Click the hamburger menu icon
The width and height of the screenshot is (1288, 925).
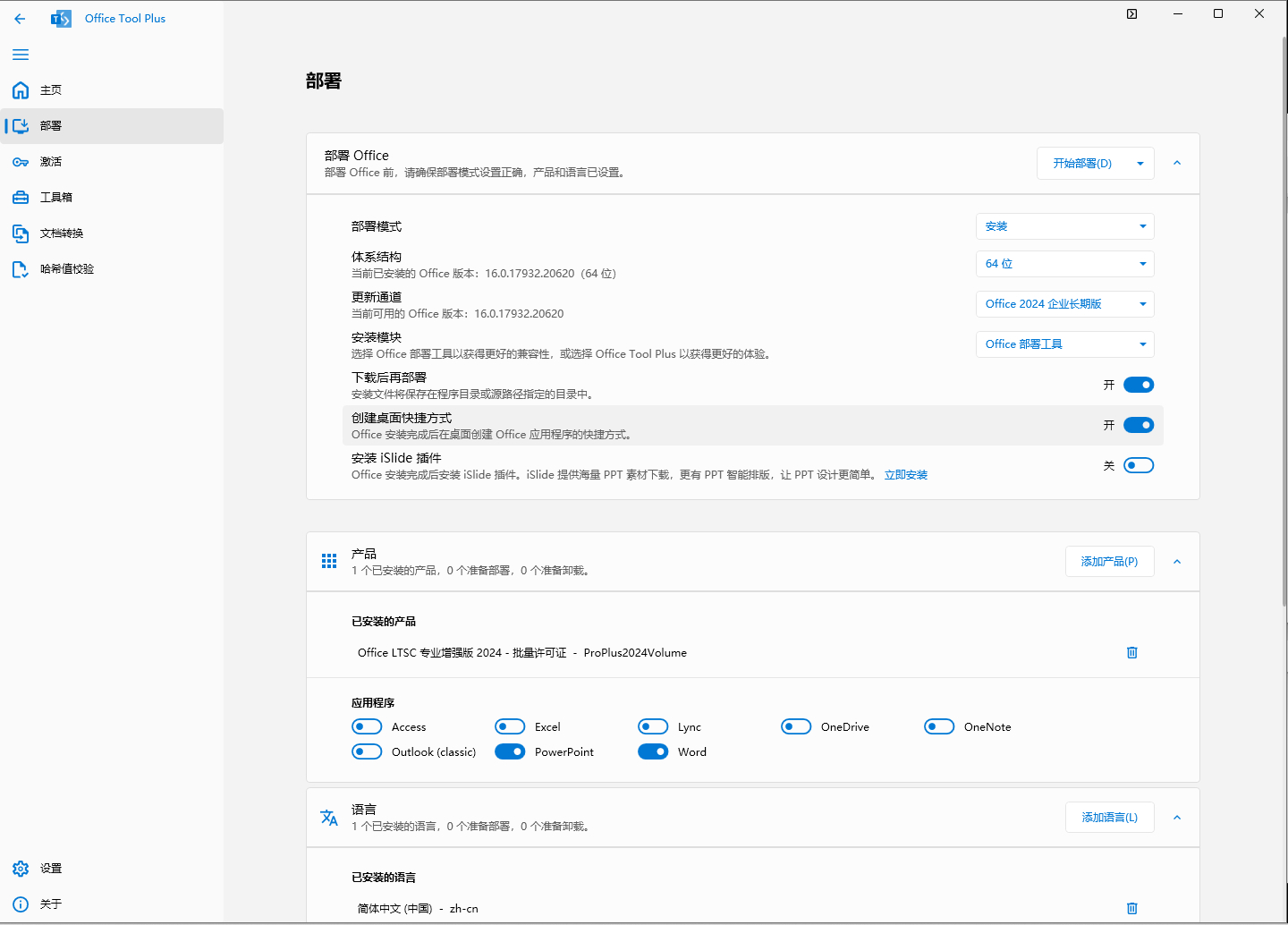(21, 55)
